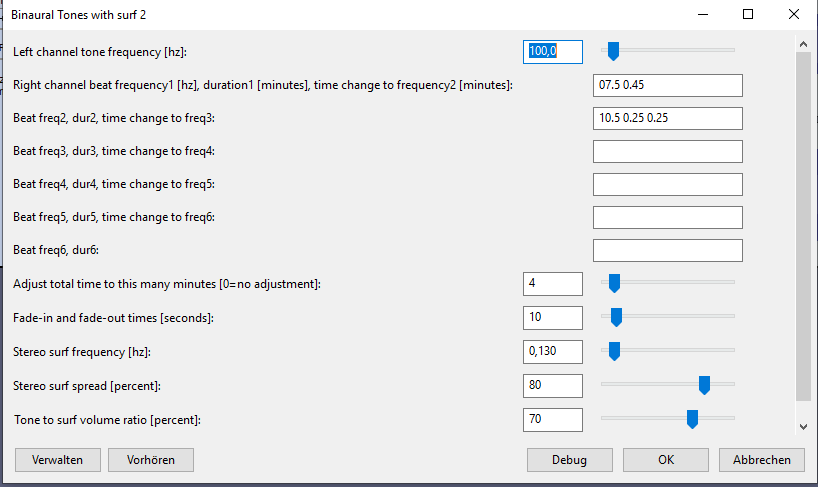
Task: Select the Beat freq2 input field
Action: [667, 118]
